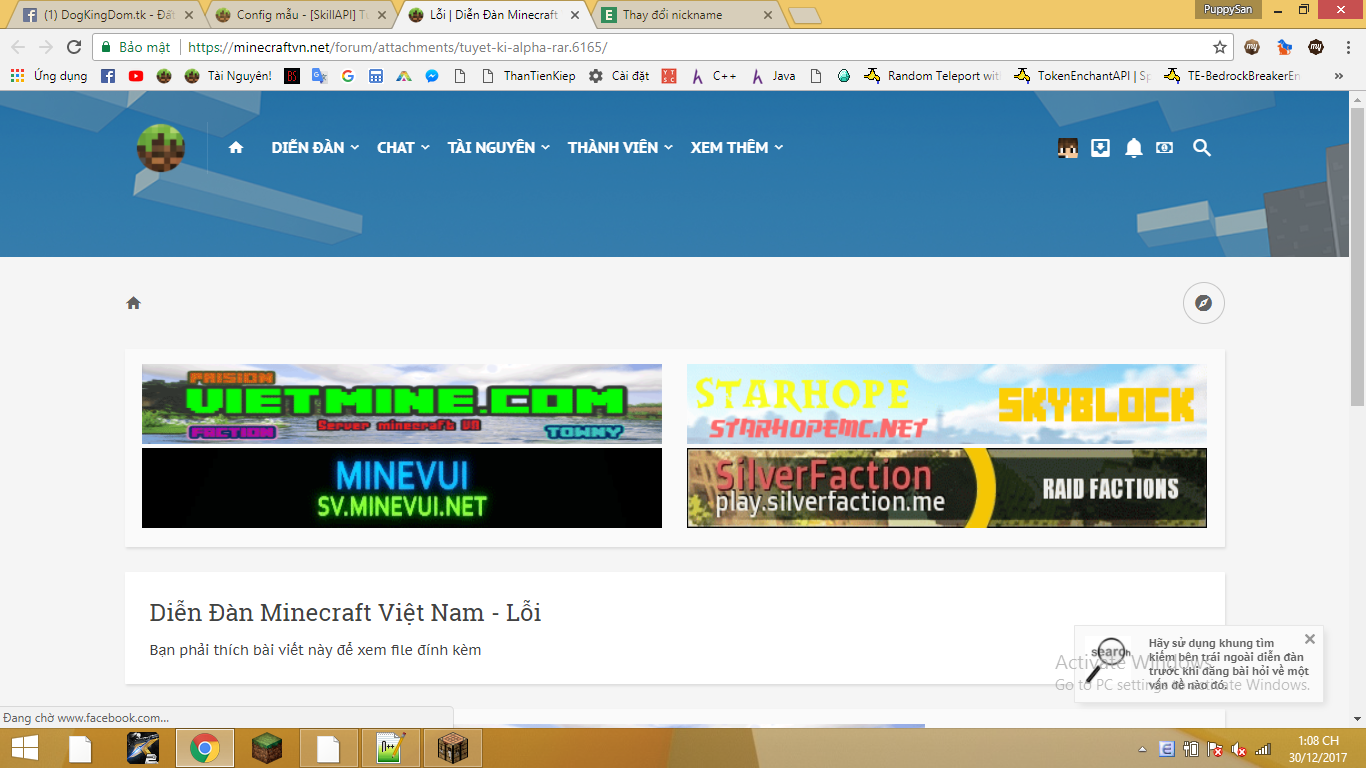Click the compass navigation button
This screenshot has height=768, width=1366.
click(x=1204, y=303)
